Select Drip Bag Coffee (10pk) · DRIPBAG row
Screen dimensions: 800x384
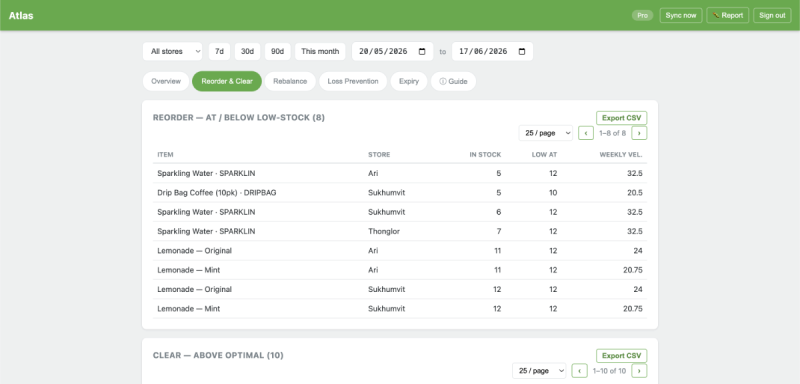pos(400,193)
